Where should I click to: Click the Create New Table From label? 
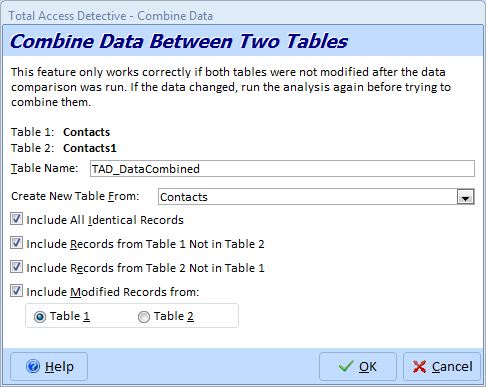point(75,196)
